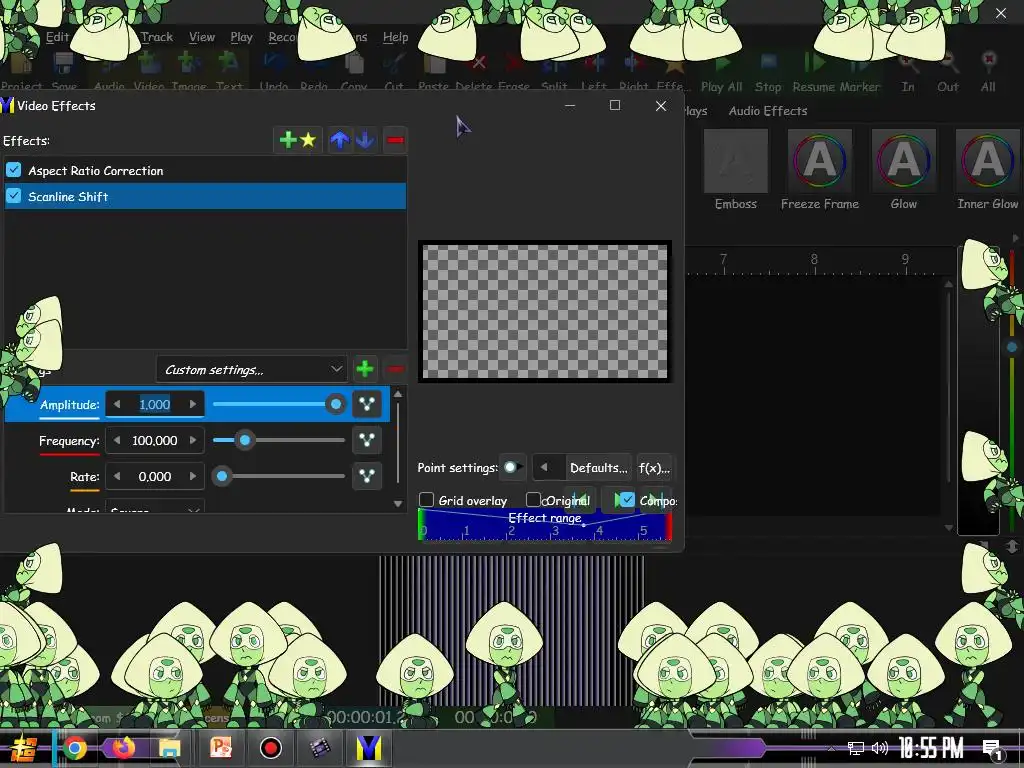Move selected effect down in list
This screenshot has height=768, width=1024.
pyautogui.click(x=365, y=140)
